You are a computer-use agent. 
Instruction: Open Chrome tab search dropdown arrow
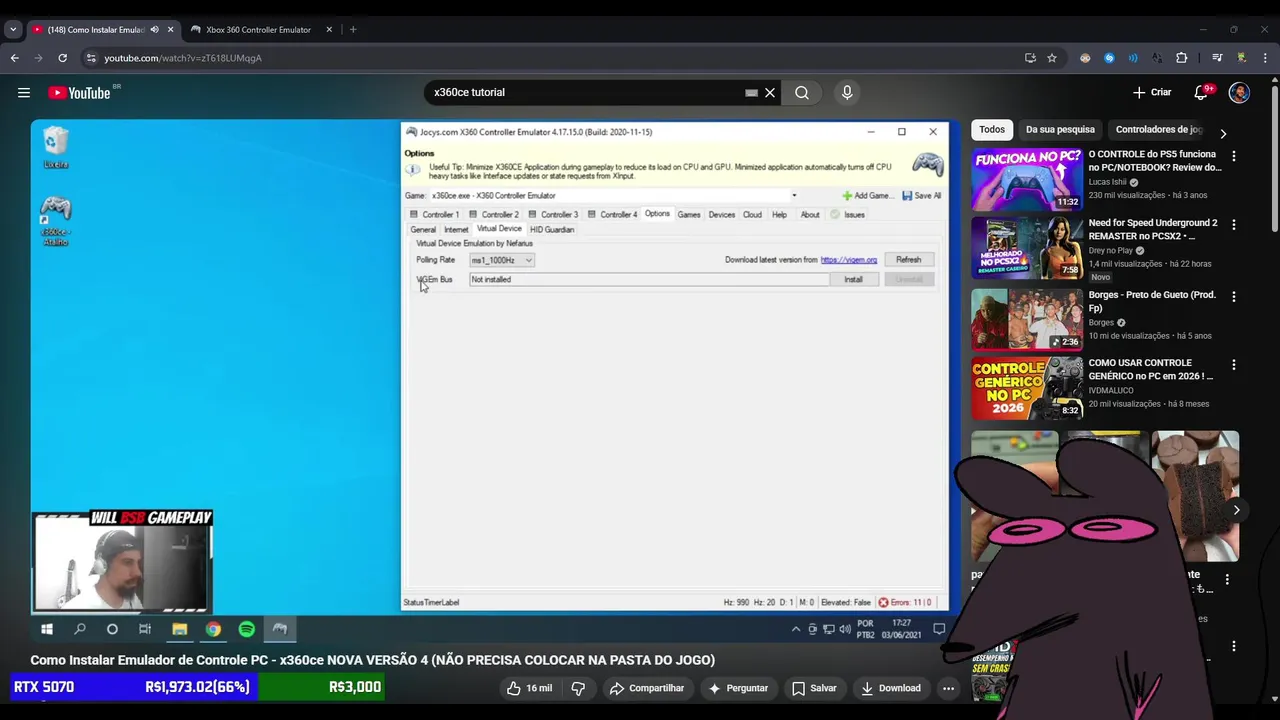tap(12, 30)
